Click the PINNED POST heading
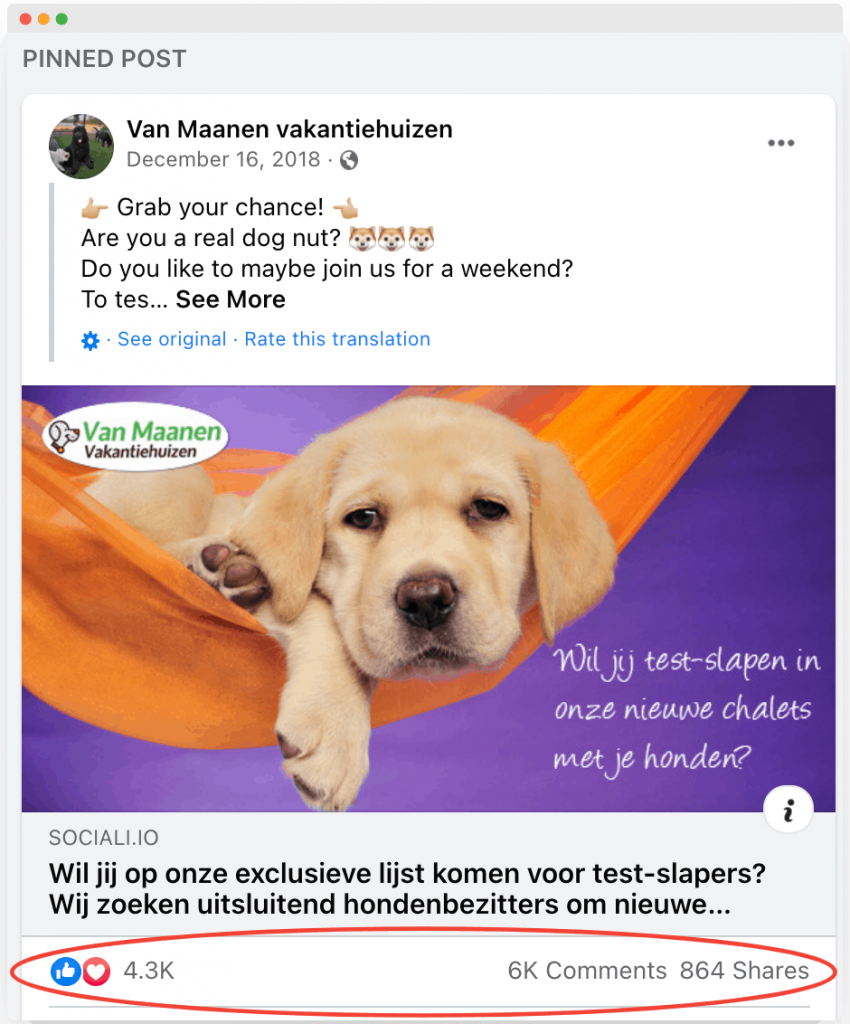This screenshot has width=850, height=1024. tap(104, 59)
